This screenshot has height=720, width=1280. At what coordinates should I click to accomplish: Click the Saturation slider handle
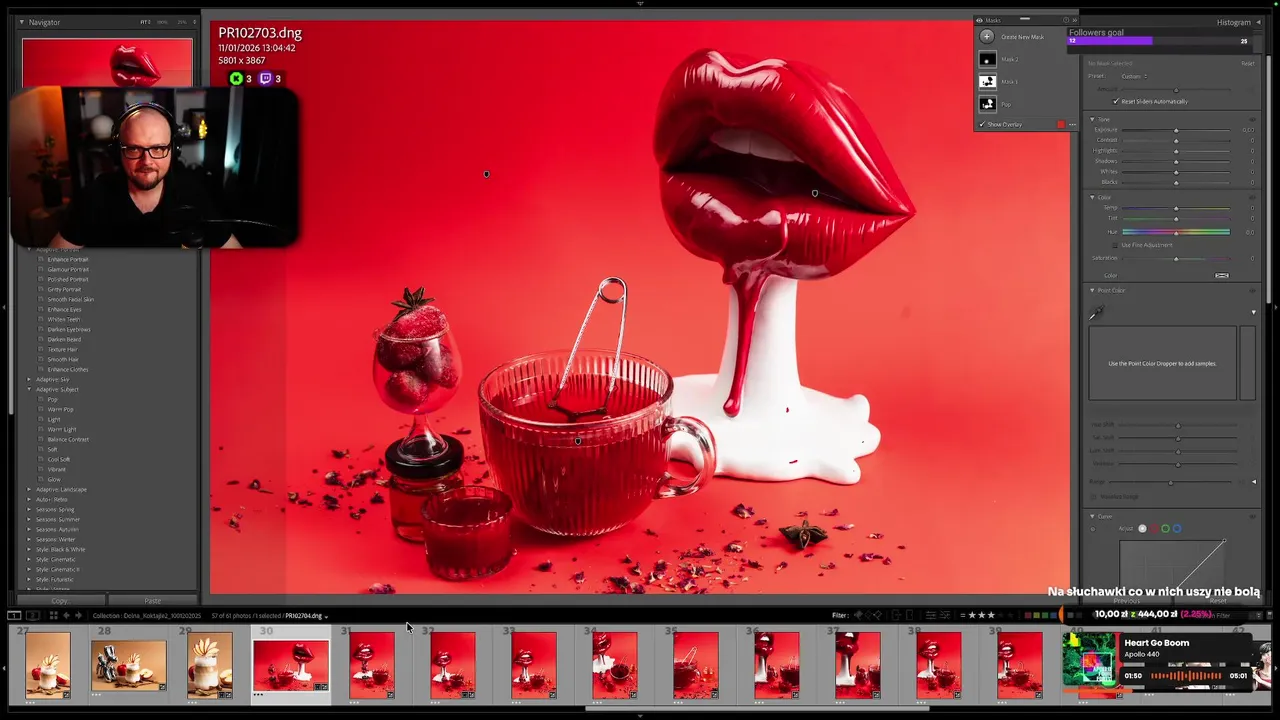tap(1176, 259)
